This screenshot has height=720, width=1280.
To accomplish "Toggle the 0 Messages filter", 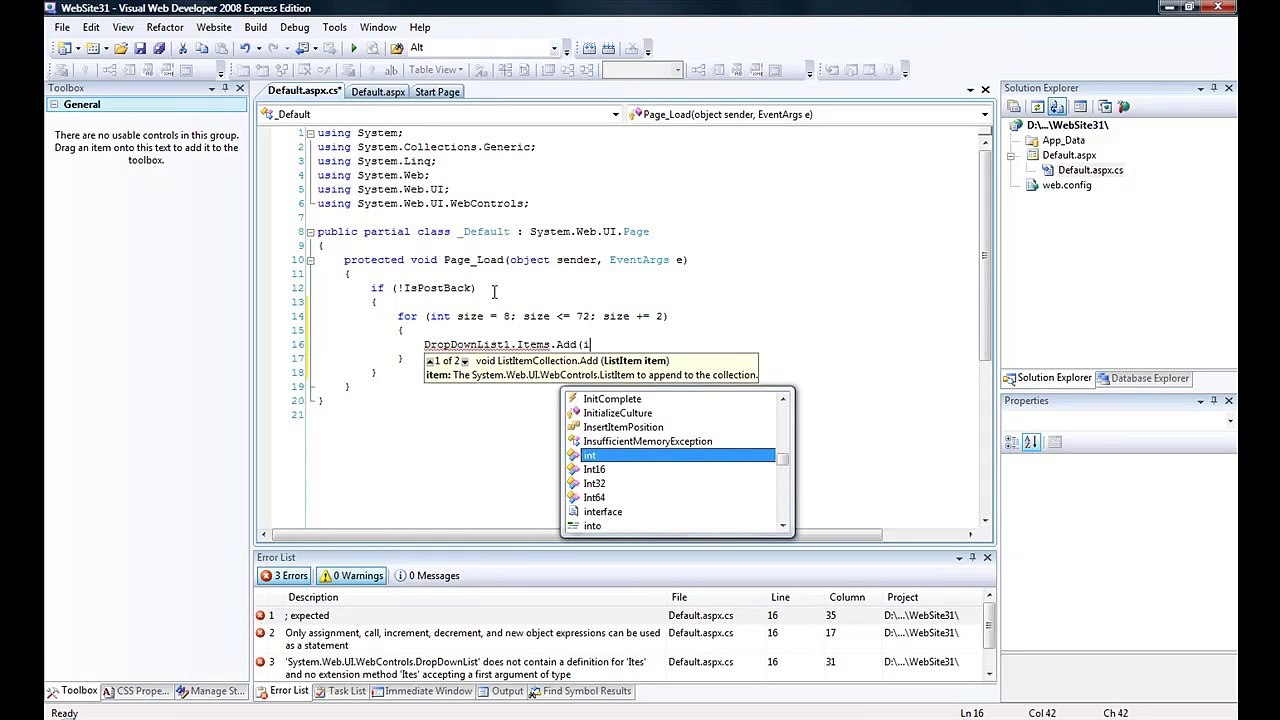I will [427, 576].
